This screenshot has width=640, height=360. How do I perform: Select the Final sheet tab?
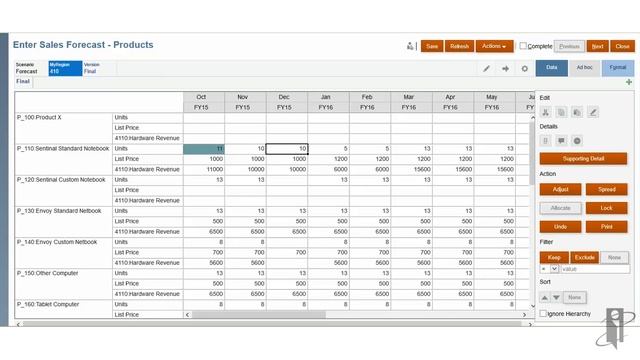click(x=23, y=81)
